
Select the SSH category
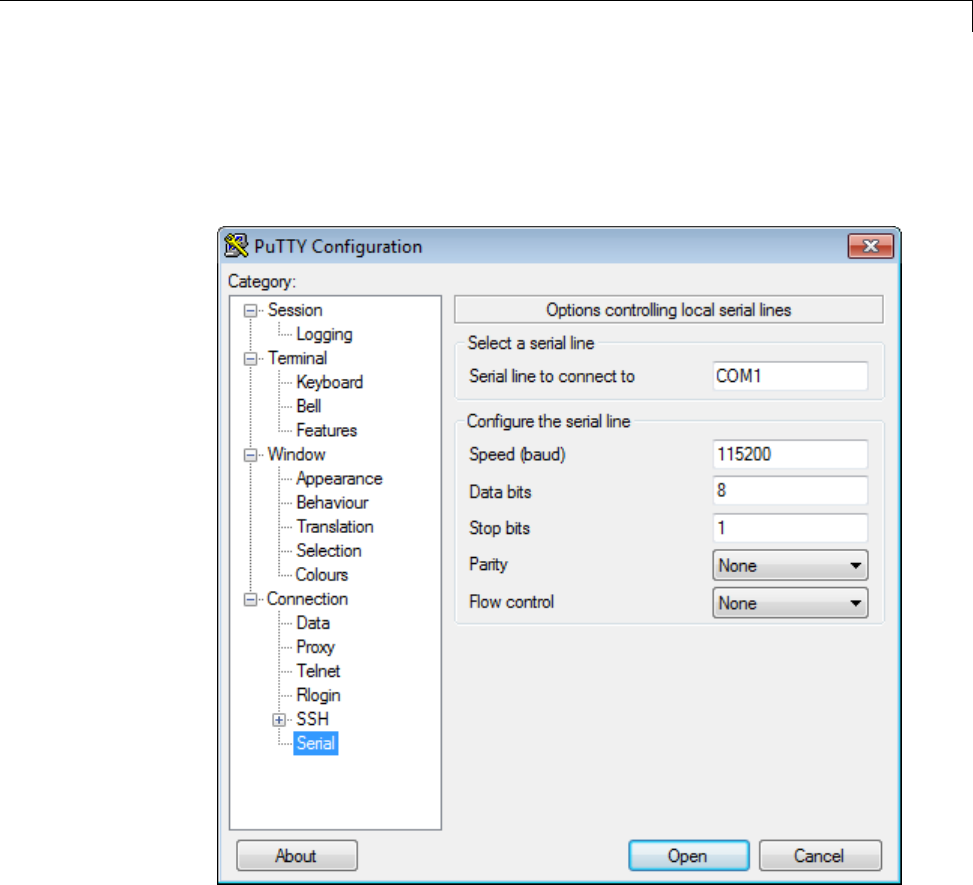[312, 719]
